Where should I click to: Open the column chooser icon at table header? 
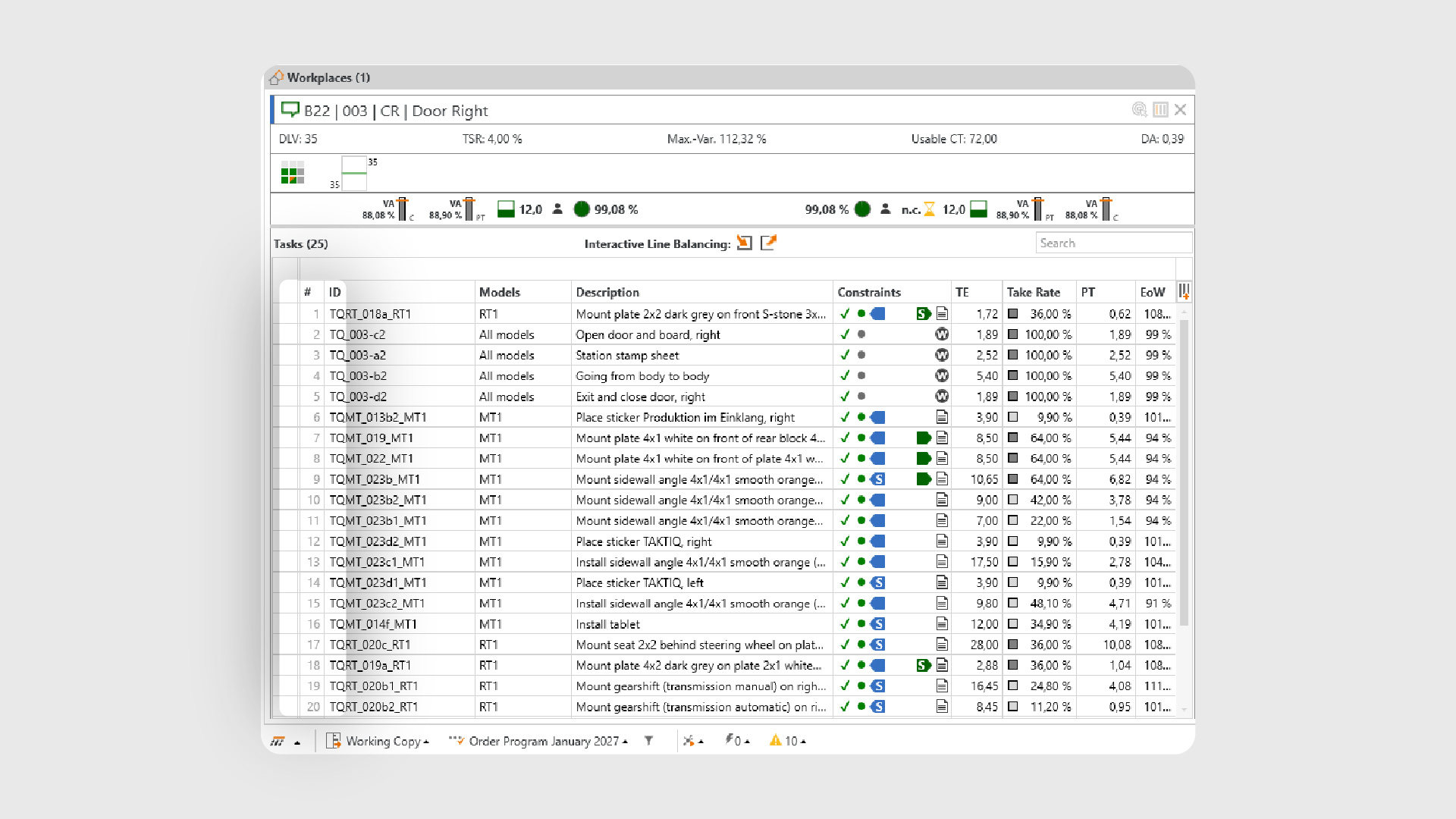click(x=1184, y=292)
